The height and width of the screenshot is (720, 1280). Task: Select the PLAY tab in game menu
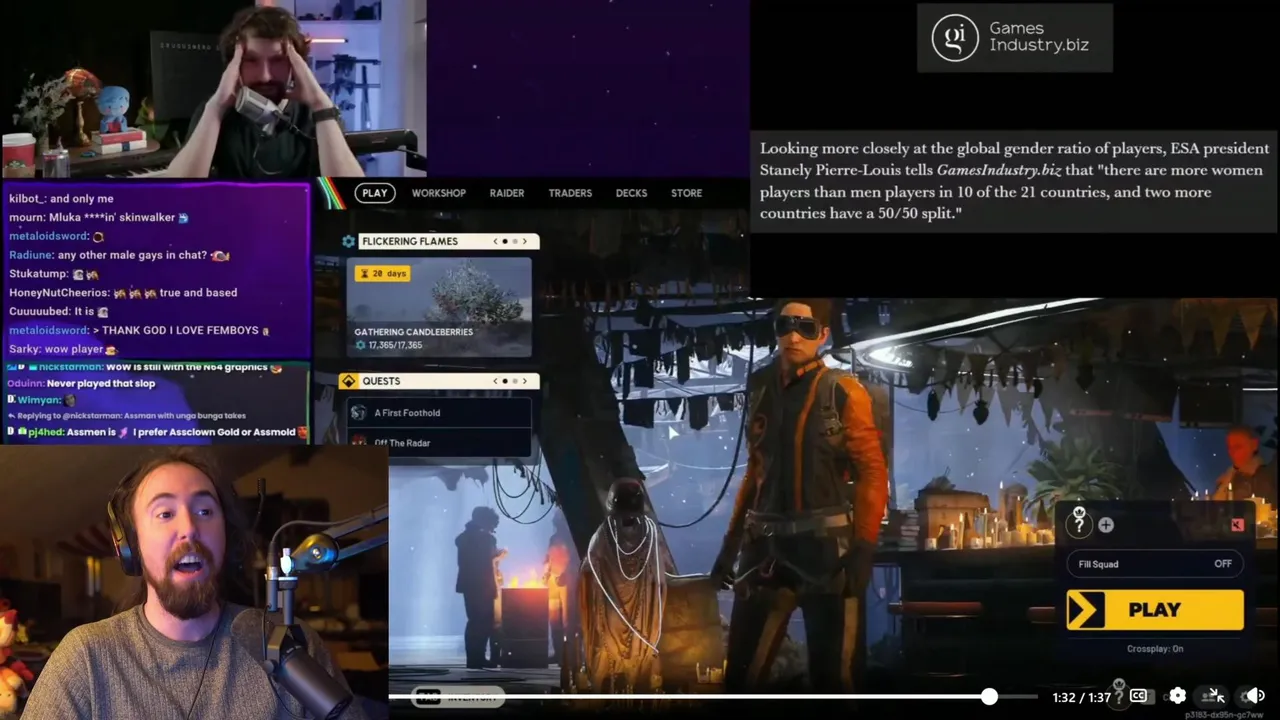click(375, 193)
